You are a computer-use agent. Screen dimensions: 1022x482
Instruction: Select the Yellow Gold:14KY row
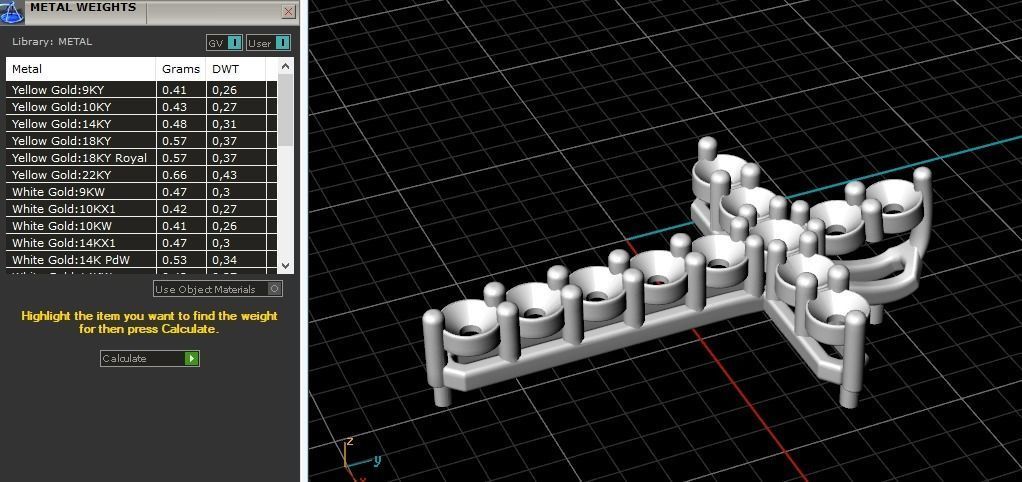tap(141, 124)
